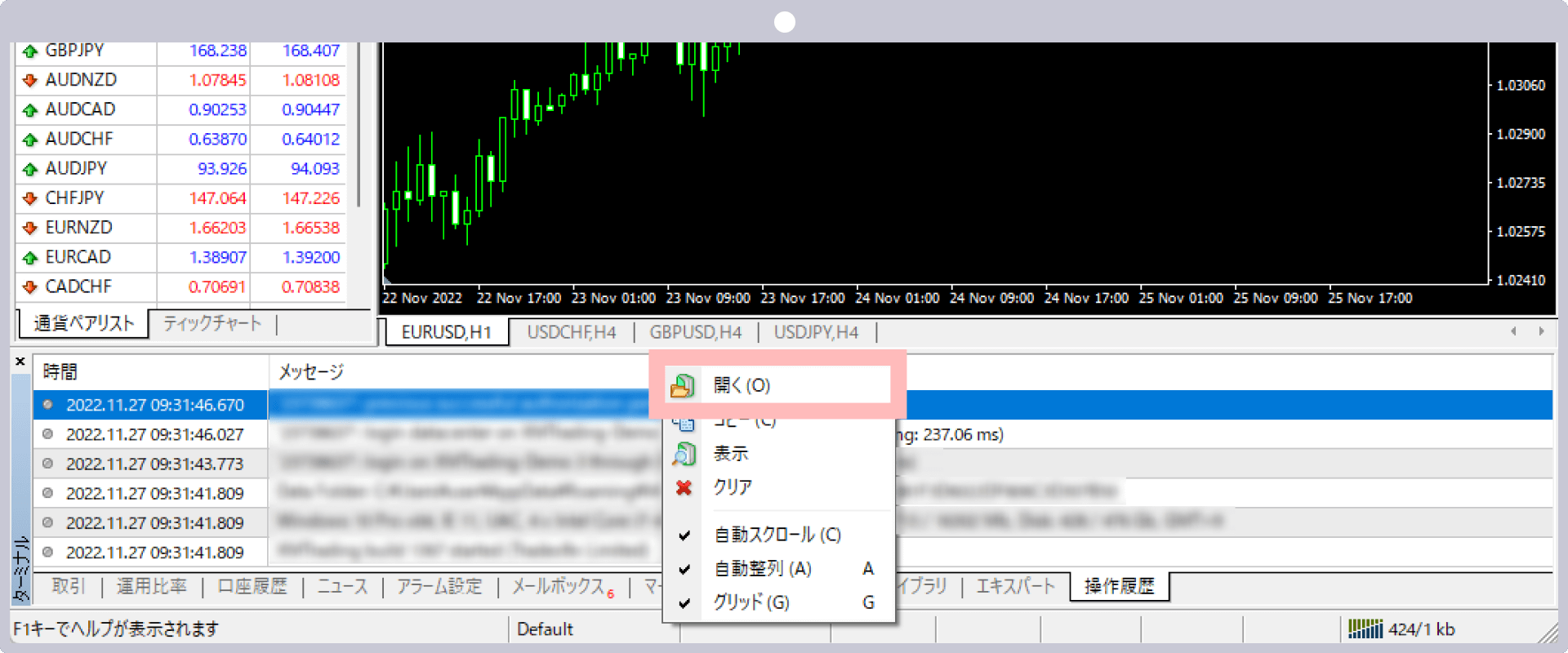Click EURCAD bid price 1.38907
Screen dimensions: 1568x653
tap(217, 257)
